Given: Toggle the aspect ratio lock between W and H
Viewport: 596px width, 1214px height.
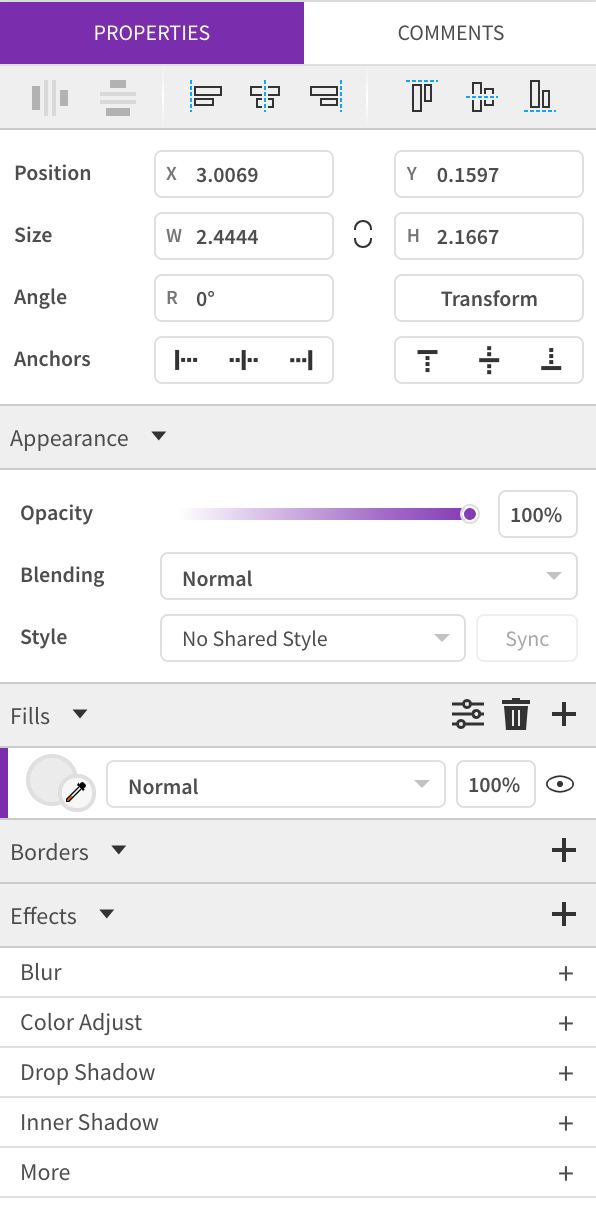Looking at the screenshot, I should click(x=363, y=236).
